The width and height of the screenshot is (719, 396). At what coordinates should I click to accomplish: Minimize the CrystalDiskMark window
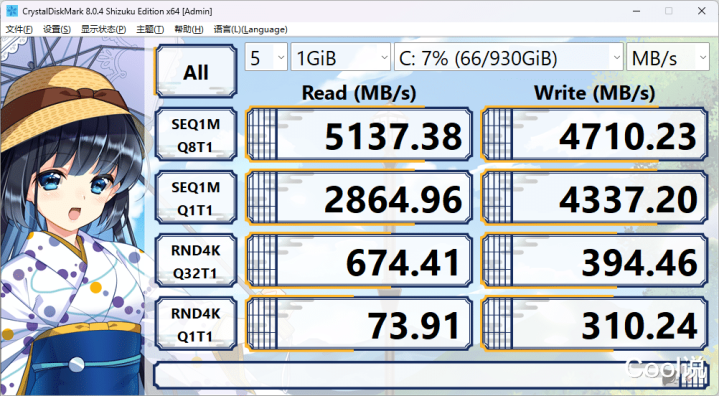636,11
